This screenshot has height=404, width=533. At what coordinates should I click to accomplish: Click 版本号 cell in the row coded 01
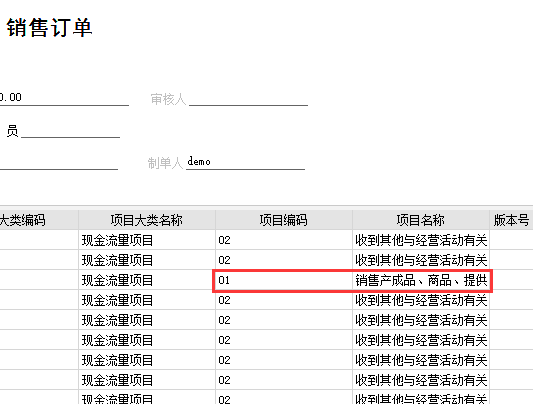[511, 280]
